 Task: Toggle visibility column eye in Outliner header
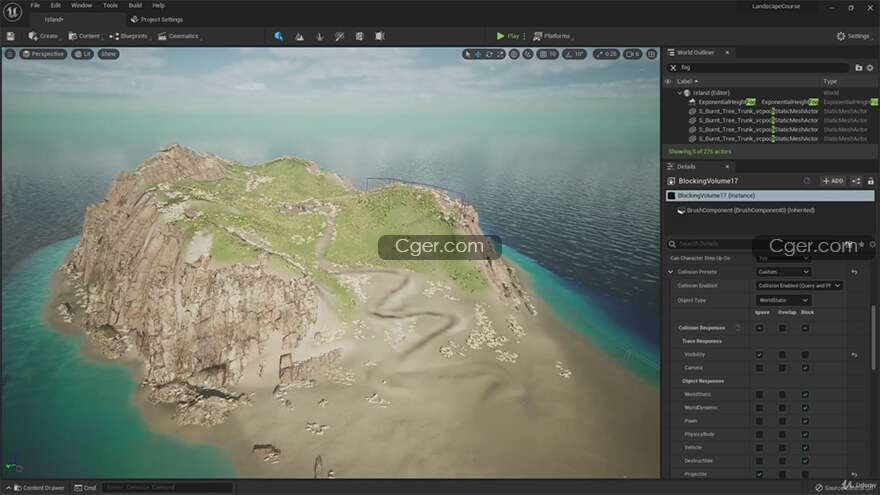[x=668, y=81]
